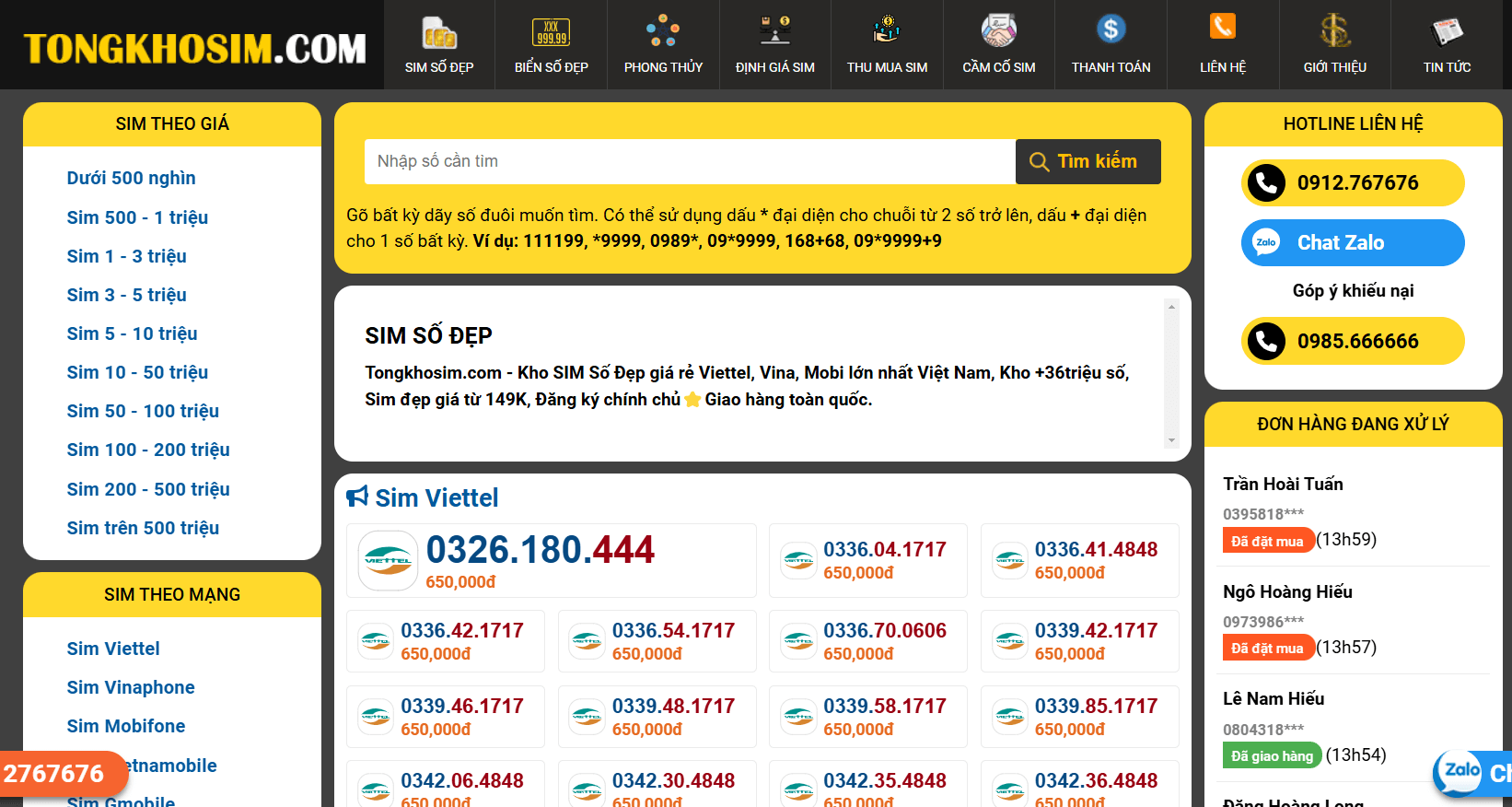The width and height of the screenshot is (1512, 807).
Task: Open the Chat Zalo button
Action: pos(1353,242)
